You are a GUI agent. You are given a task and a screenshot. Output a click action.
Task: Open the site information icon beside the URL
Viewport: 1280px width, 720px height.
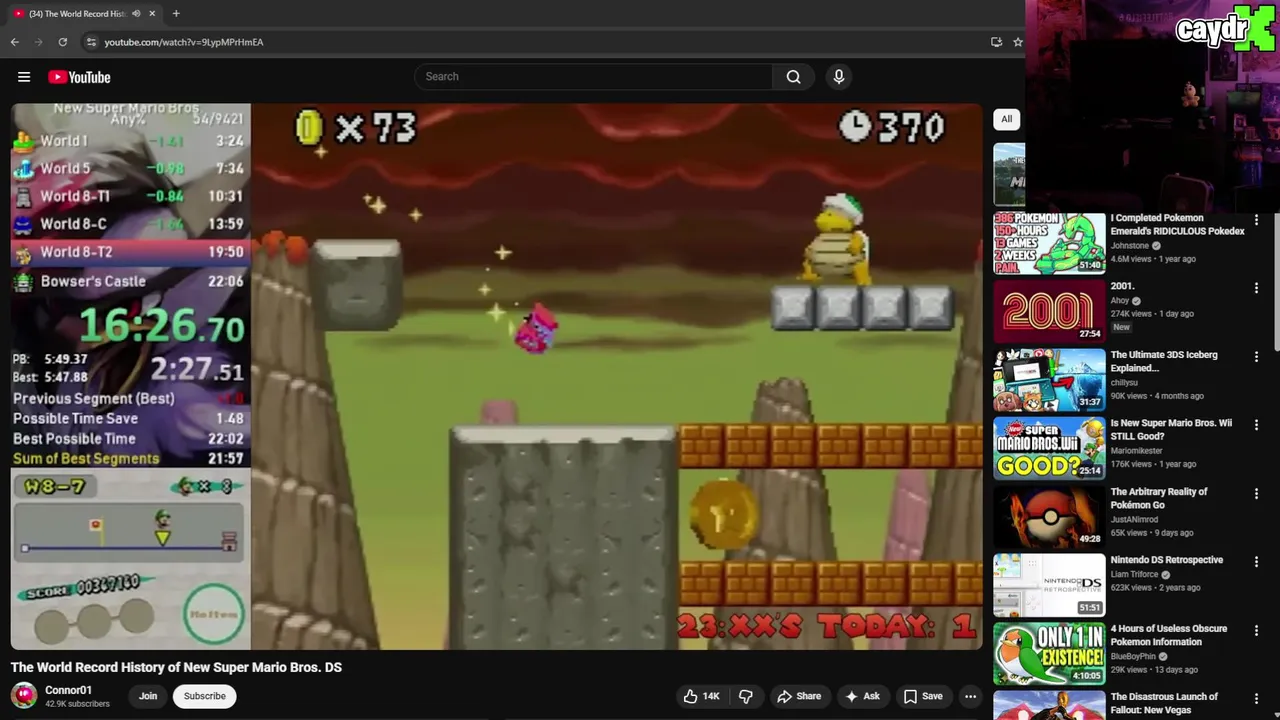(91, 42)
